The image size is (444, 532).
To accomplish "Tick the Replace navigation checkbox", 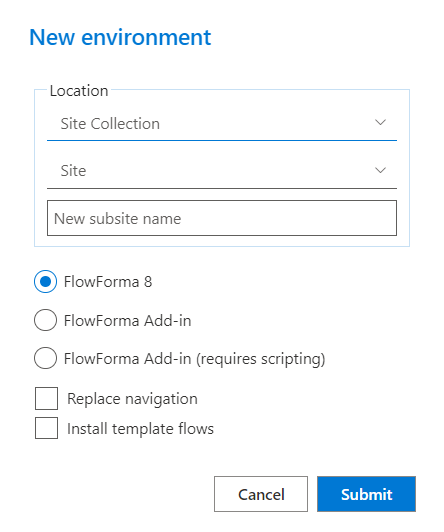I will (46, 399).
